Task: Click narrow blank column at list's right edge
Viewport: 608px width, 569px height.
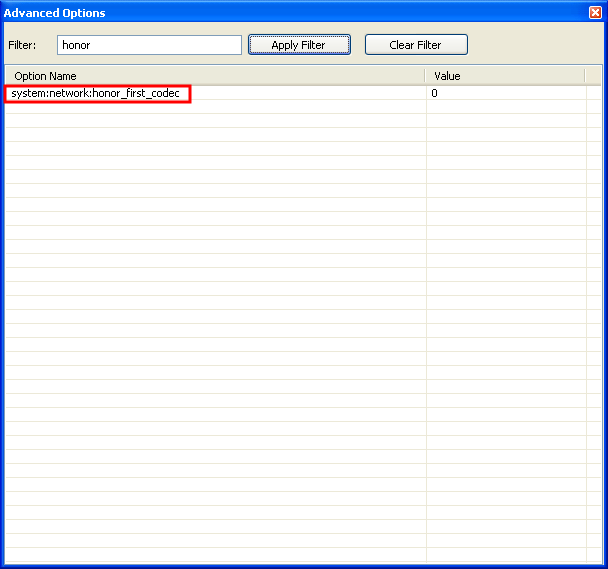Action: (594, 320)
